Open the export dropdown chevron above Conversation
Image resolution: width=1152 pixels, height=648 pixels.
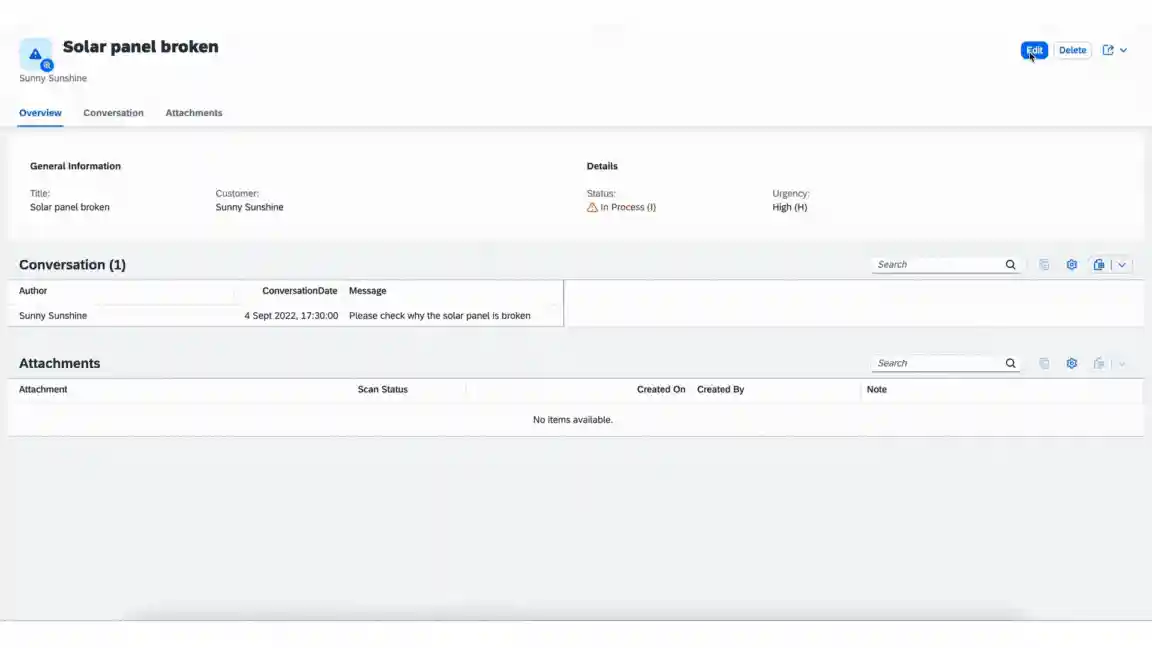pyautogui.click(x=1122, y=264)
